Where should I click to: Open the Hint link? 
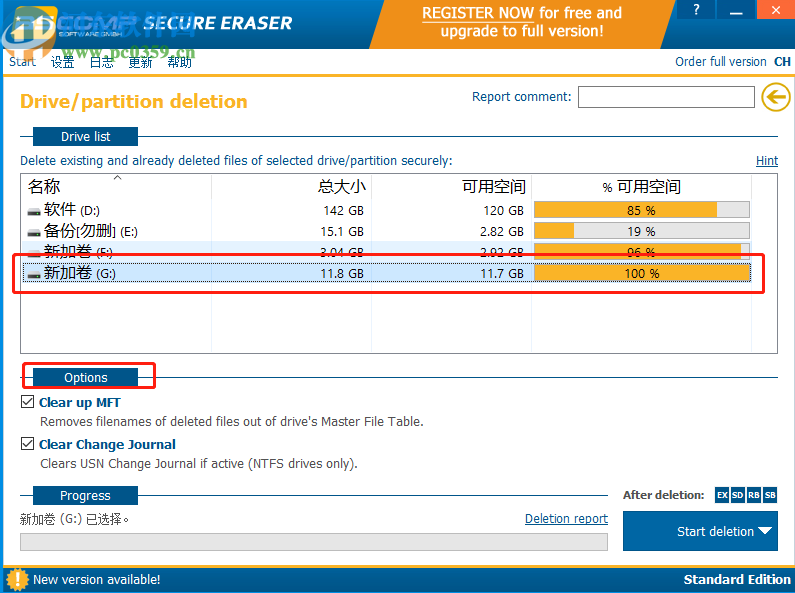point(767,161)
